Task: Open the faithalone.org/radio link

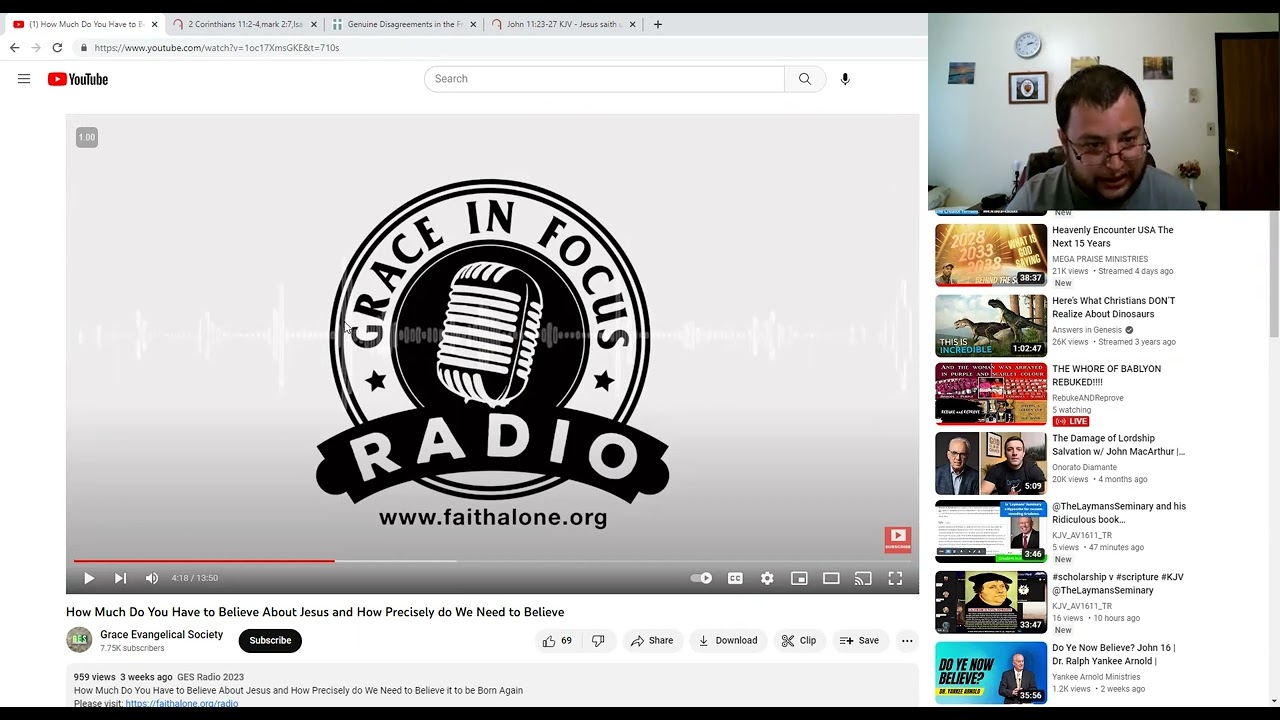Action: pyautogui.click(x=182, y=703)
